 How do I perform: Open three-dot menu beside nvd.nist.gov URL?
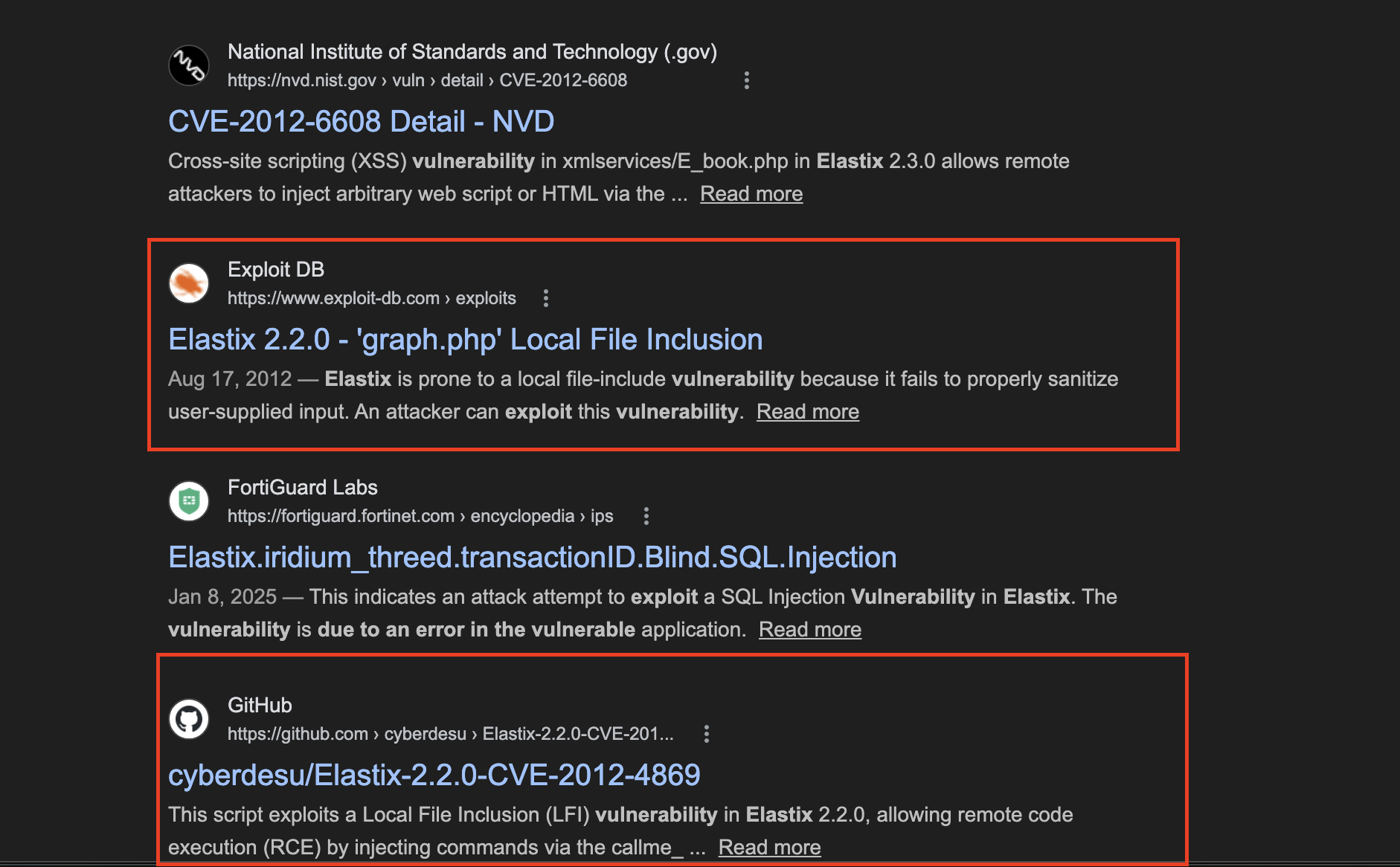747,80
